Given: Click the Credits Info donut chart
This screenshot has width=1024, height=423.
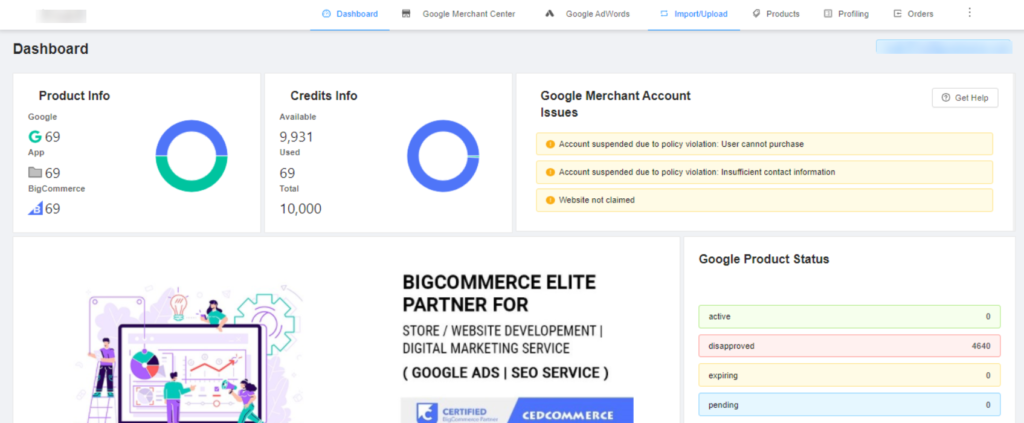Looking at the screenshot, I should [x=443, y=156].
